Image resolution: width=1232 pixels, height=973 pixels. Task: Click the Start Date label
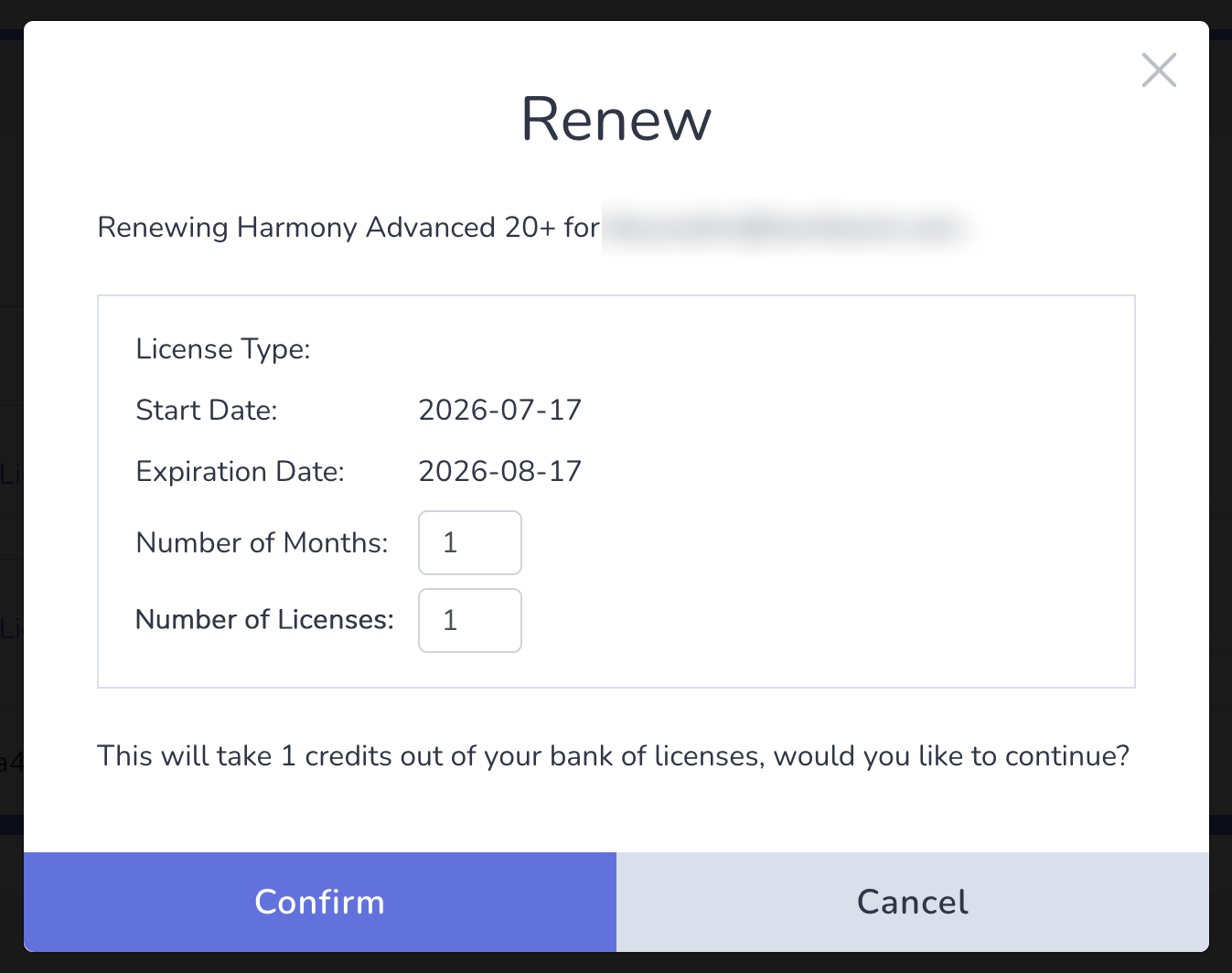[x=207, y=410]
